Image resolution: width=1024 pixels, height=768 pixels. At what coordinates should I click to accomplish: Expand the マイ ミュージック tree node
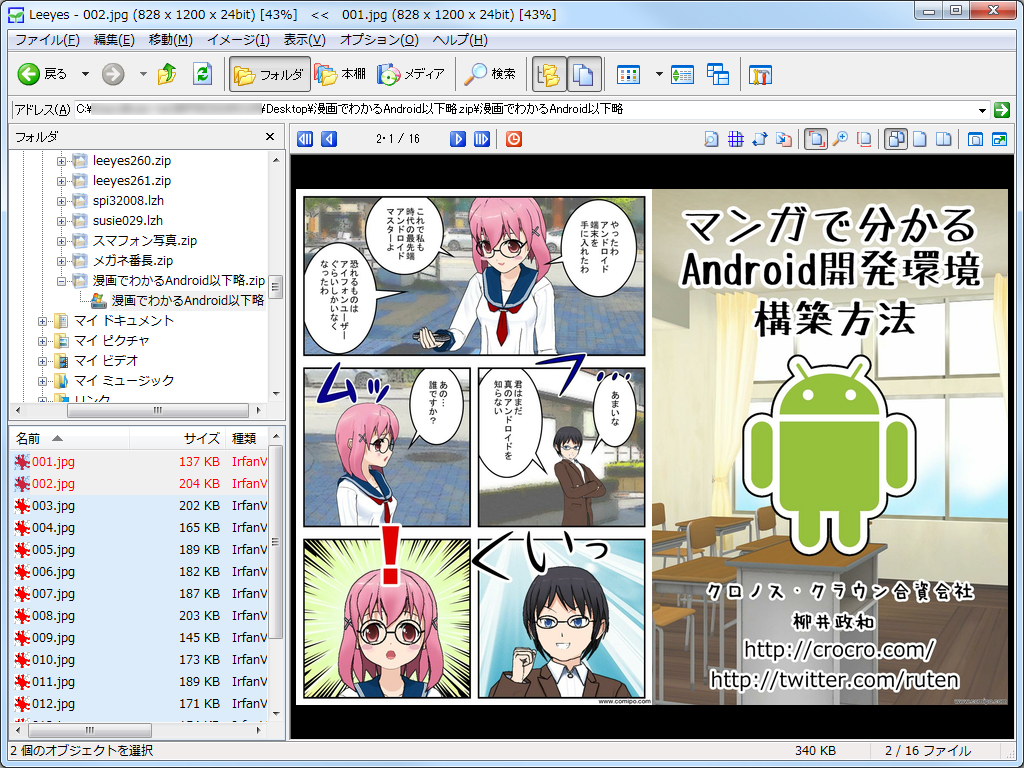(x=42, y=381)
